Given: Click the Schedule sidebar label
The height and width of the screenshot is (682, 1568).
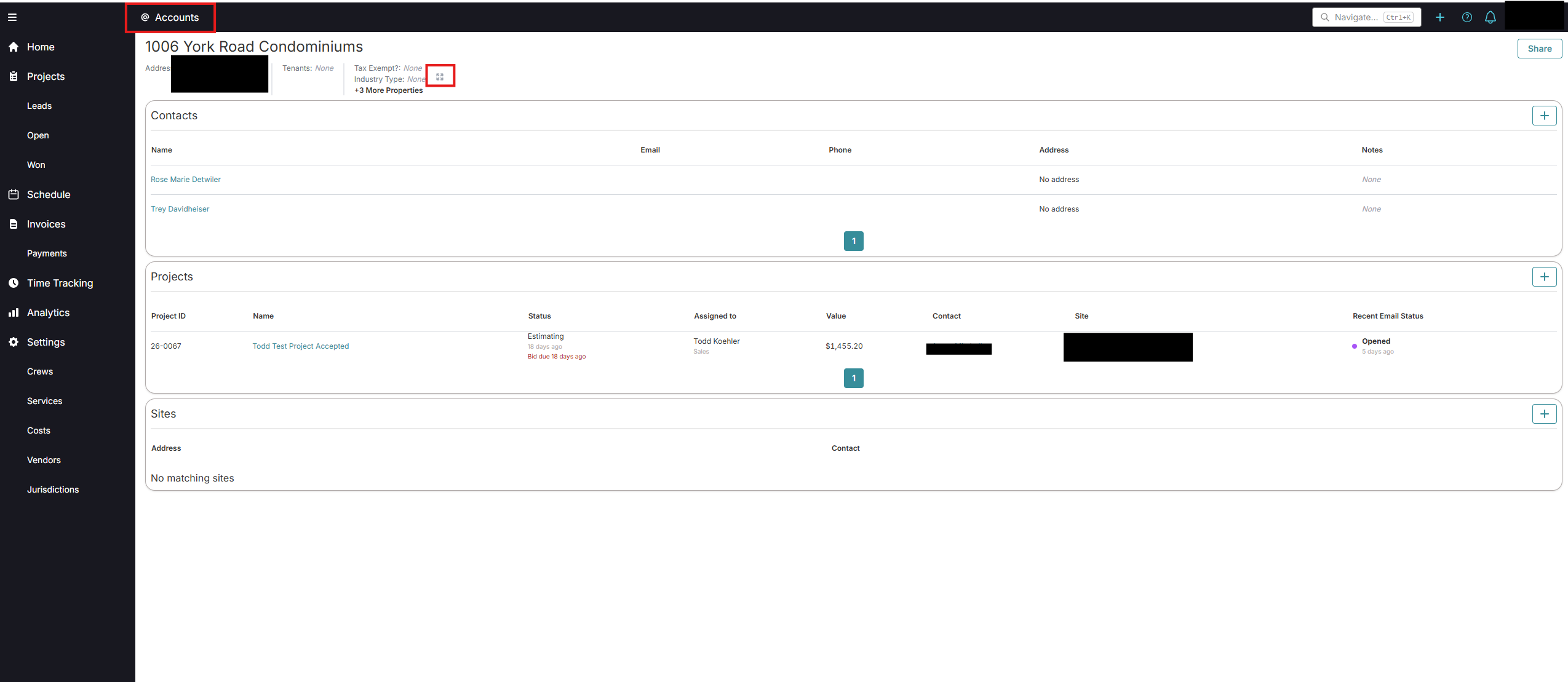Looking at the screenshot, I should (x=49, y=194).
